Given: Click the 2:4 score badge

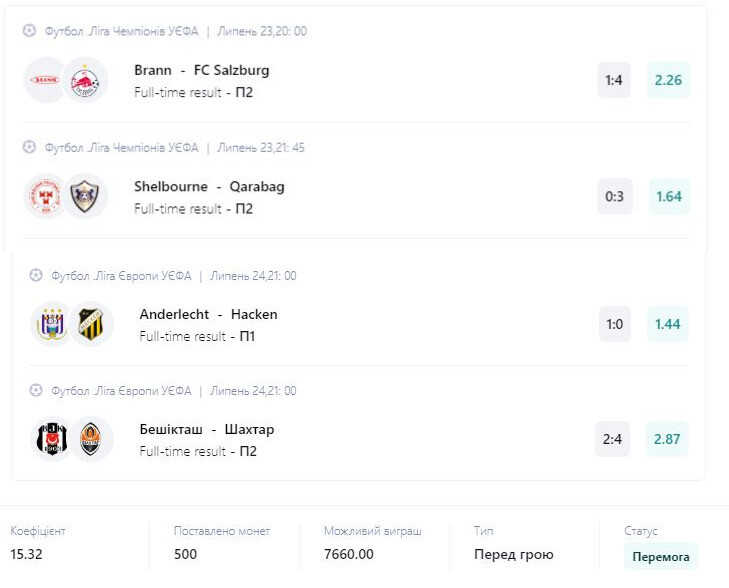Looking at the screenshot, I should (x=612, y=439).
